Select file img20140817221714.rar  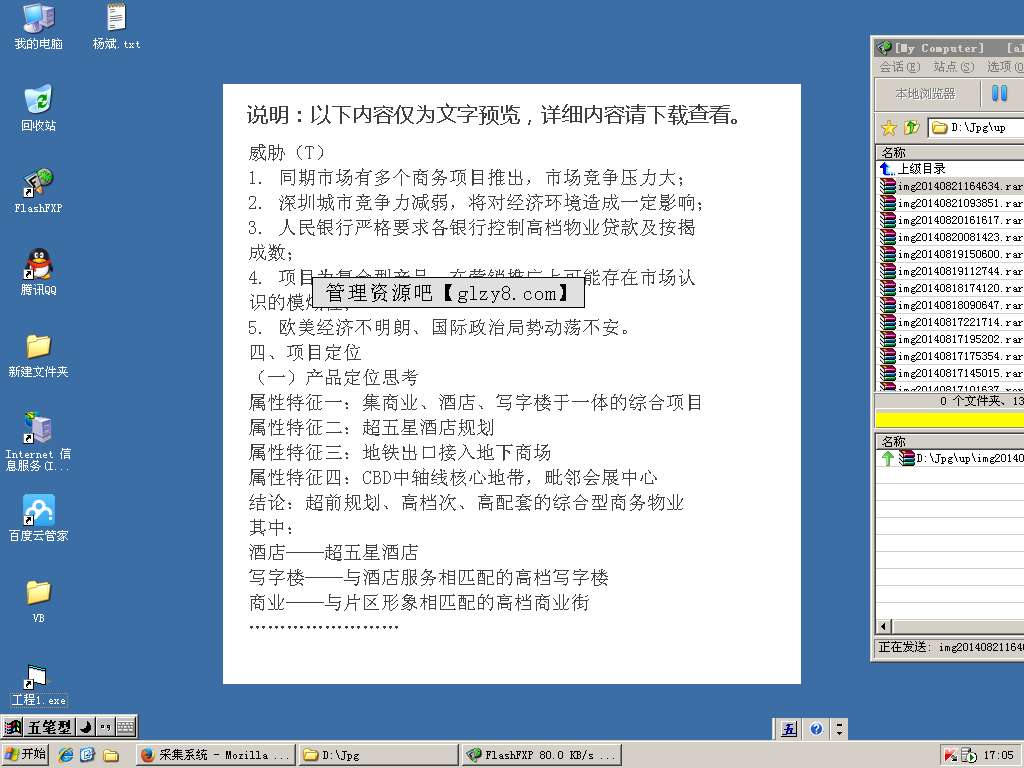tap(951, 322)
